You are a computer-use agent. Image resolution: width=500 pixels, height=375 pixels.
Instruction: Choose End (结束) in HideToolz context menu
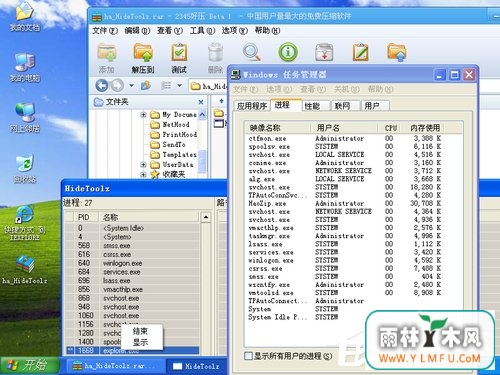point(140,331)
